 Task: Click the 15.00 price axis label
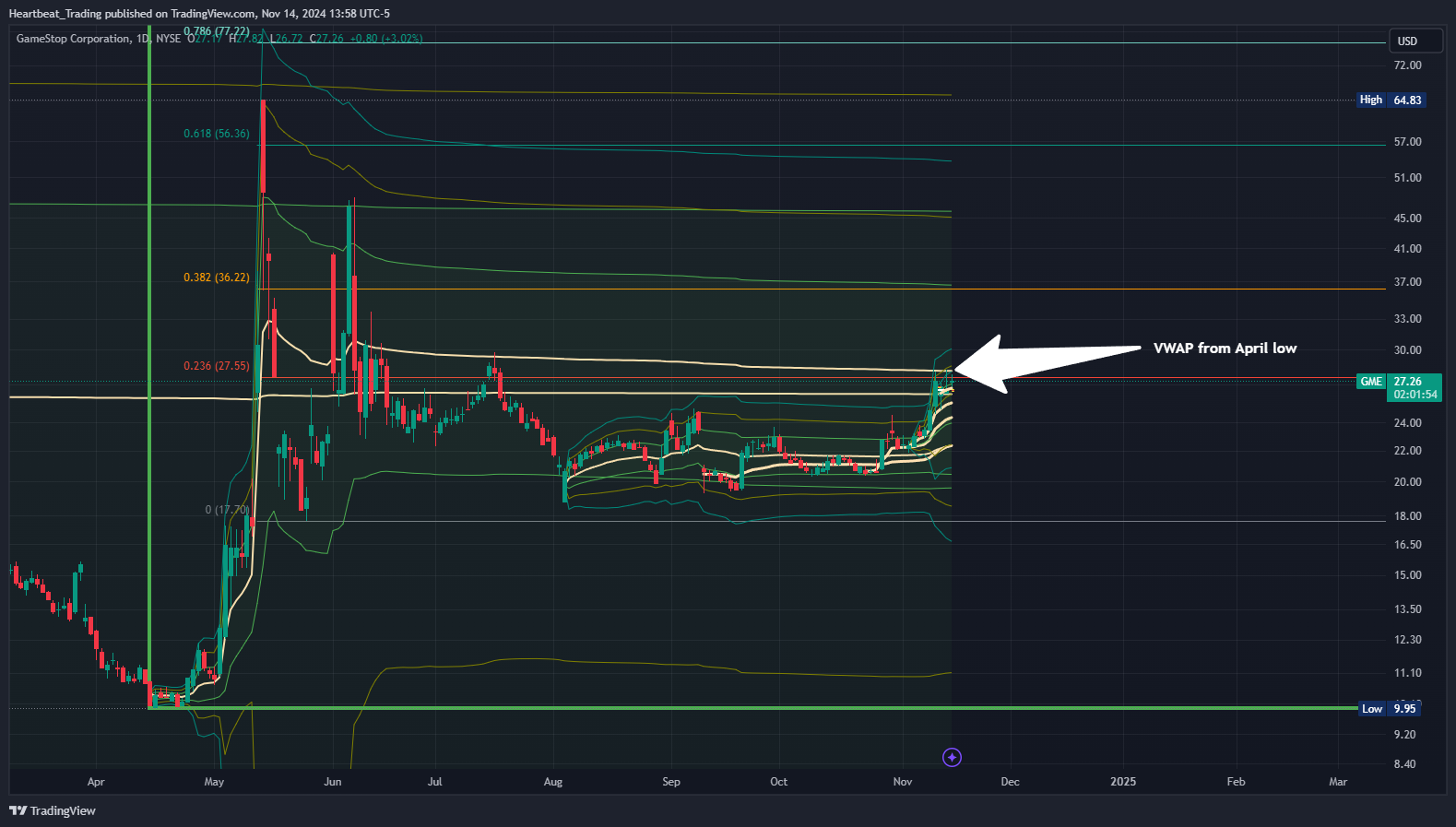1408,575
